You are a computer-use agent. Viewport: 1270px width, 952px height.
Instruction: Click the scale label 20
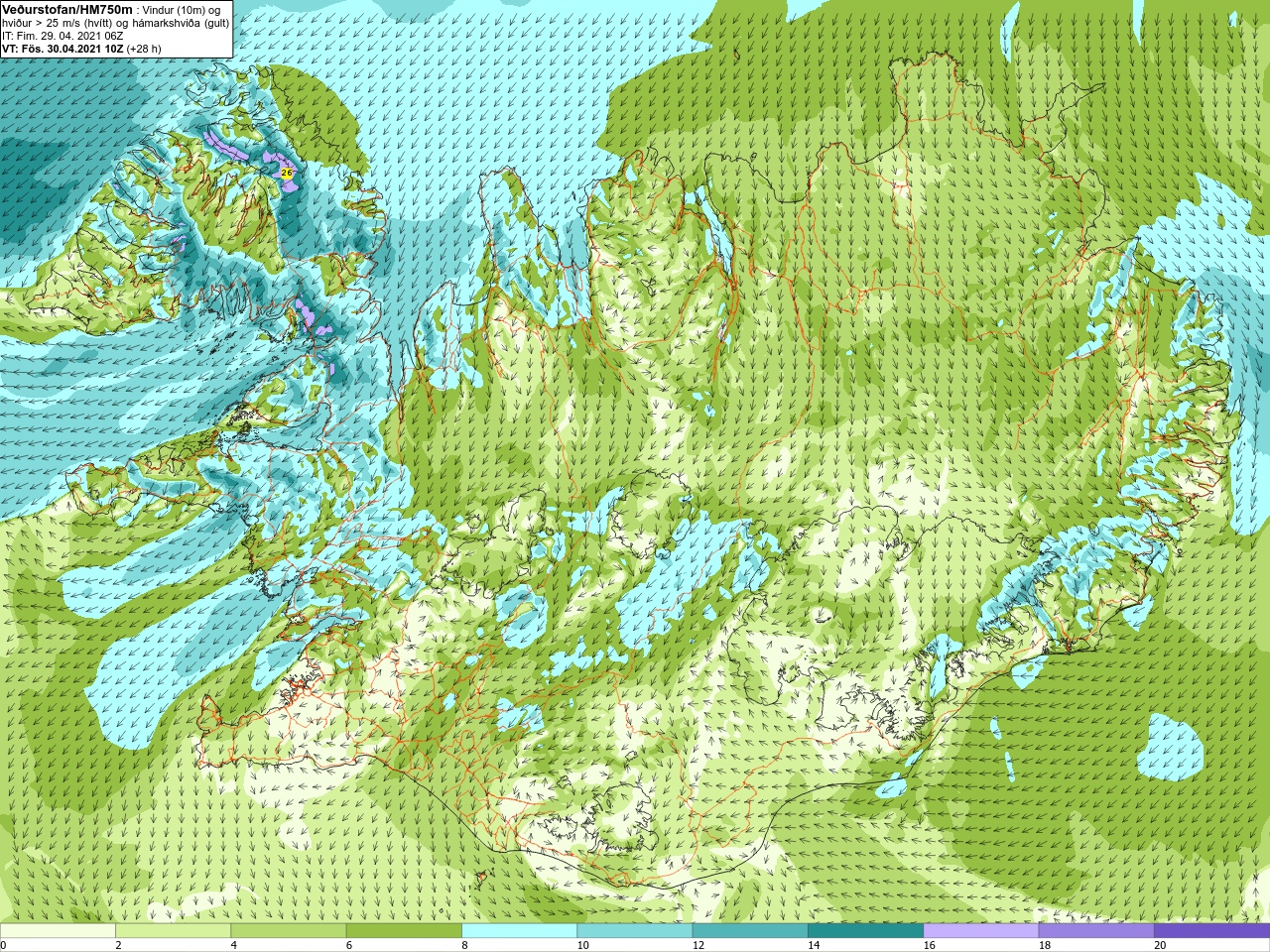pos(1160,945)
